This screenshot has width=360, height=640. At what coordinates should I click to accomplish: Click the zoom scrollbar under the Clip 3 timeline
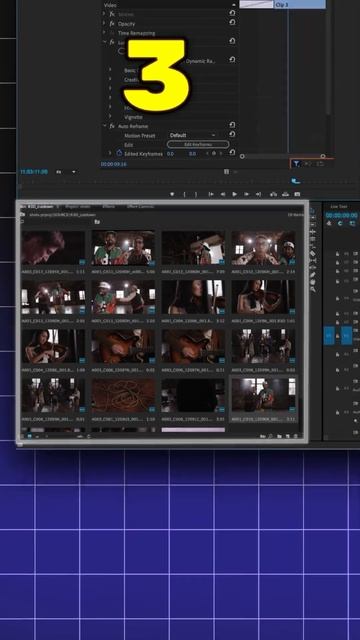pos(282,156)
